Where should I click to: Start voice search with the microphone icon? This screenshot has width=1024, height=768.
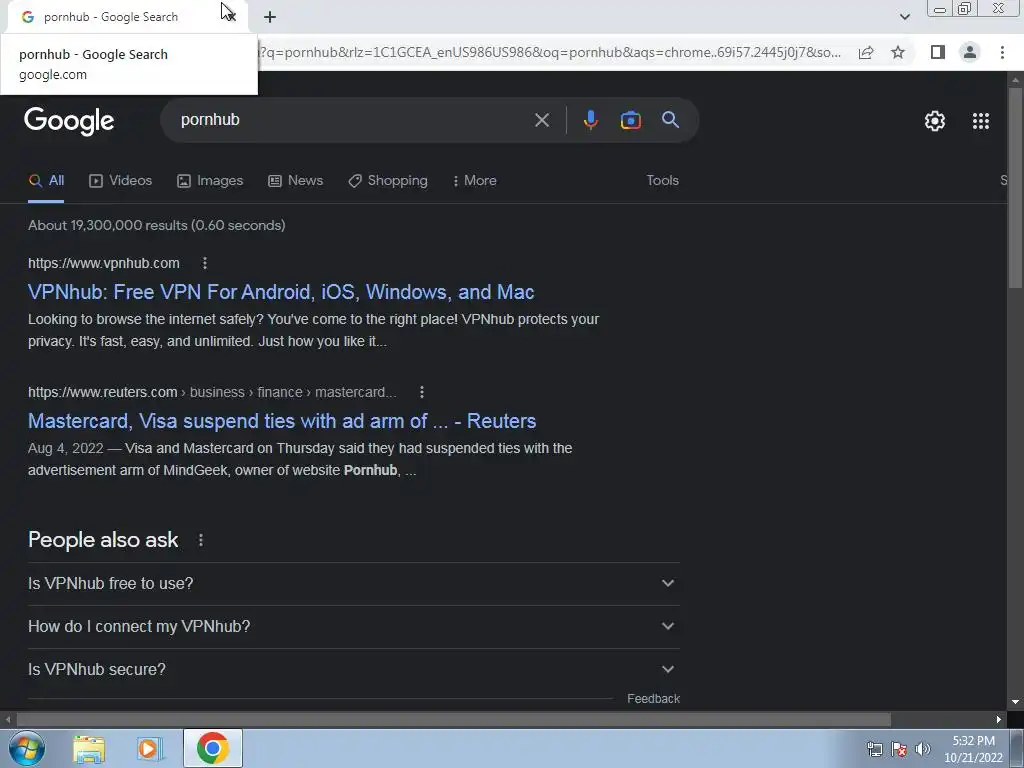click(x=590, y=120)
